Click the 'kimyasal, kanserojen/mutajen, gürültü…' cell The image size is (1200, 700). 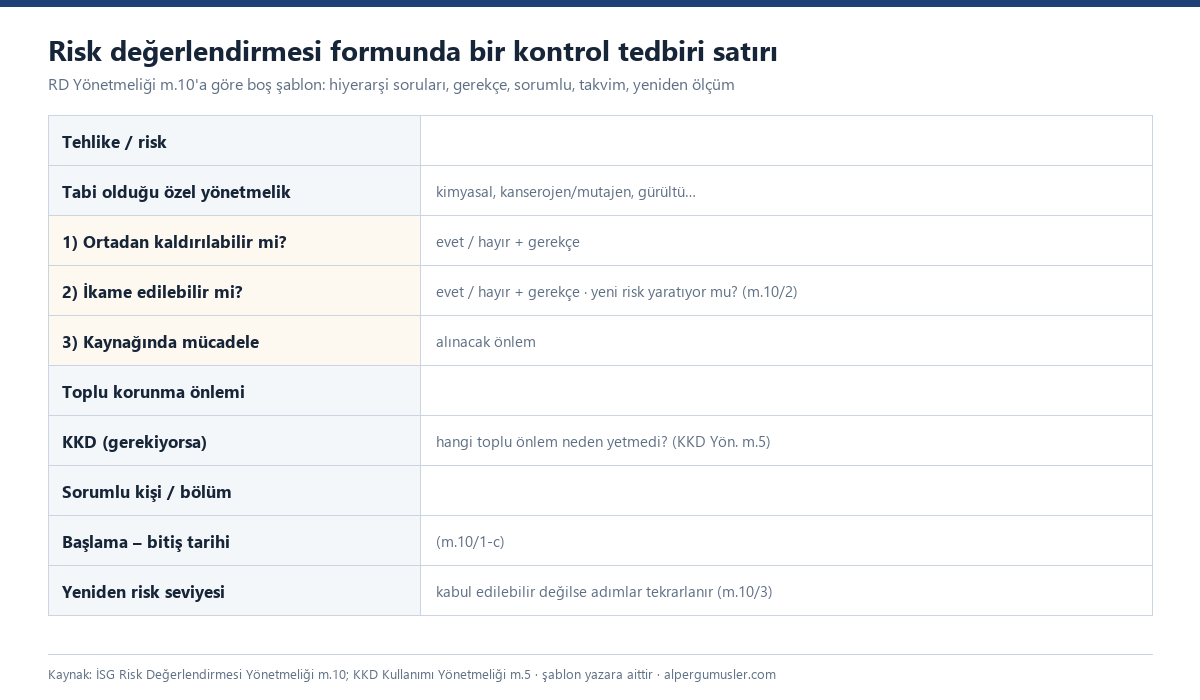point(786,191)
